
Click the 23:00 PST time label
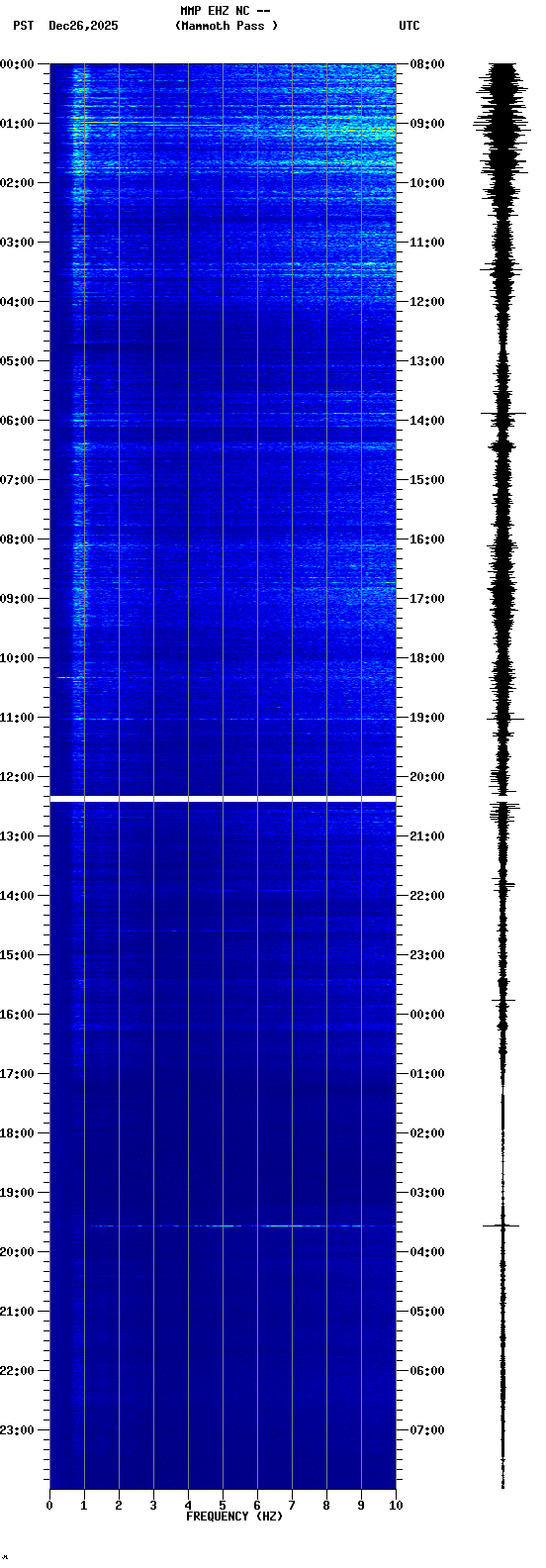pos(18,1430)
